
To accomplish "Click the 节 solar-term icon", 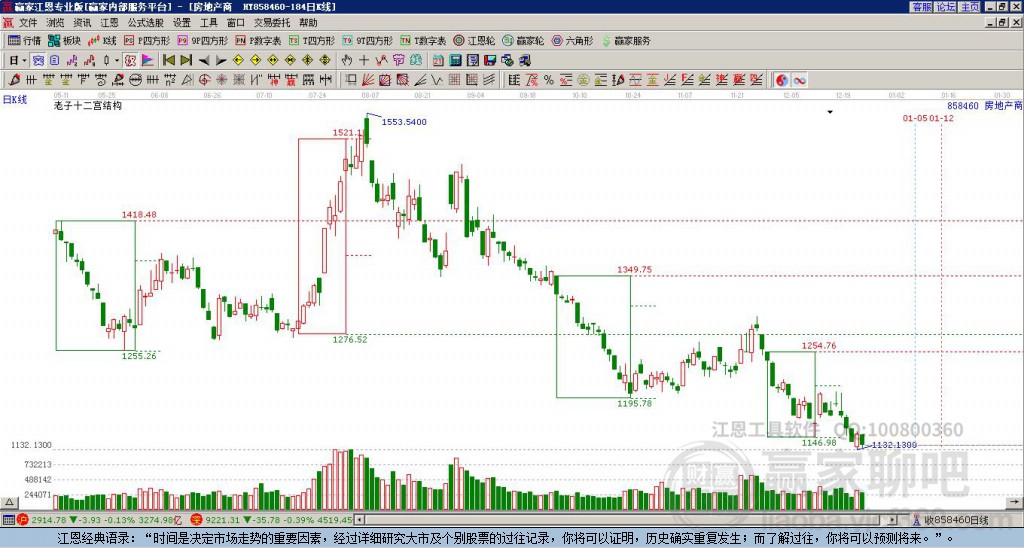I will (x=398, y=60).
